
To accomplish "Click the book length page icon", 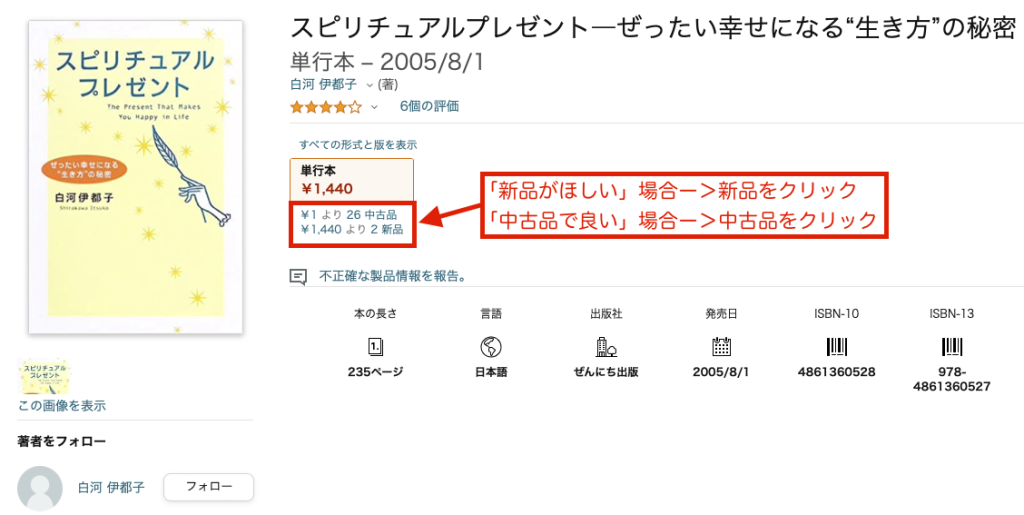I will tap(376, 347).
